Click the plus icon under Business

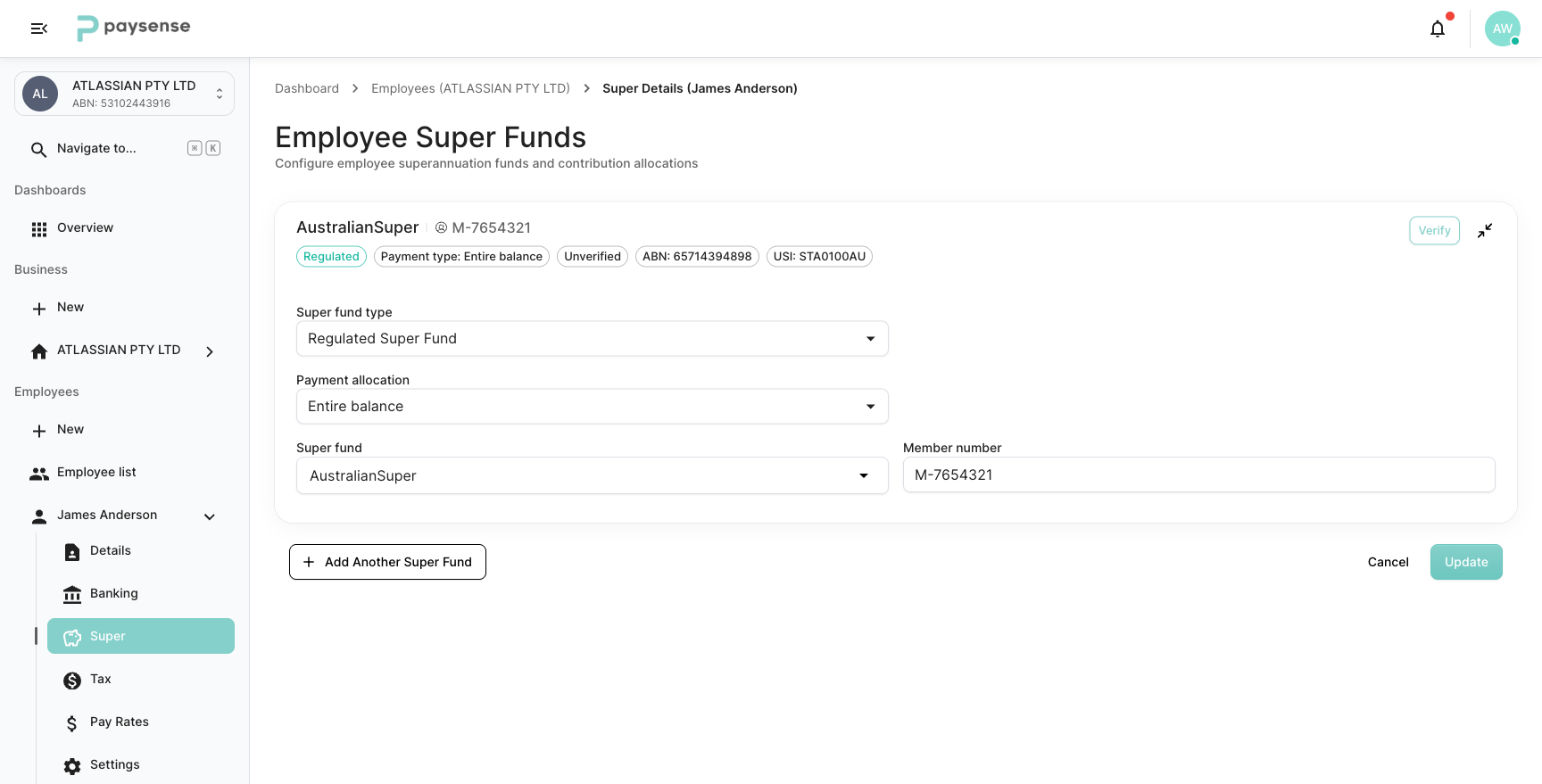(39, 309)
